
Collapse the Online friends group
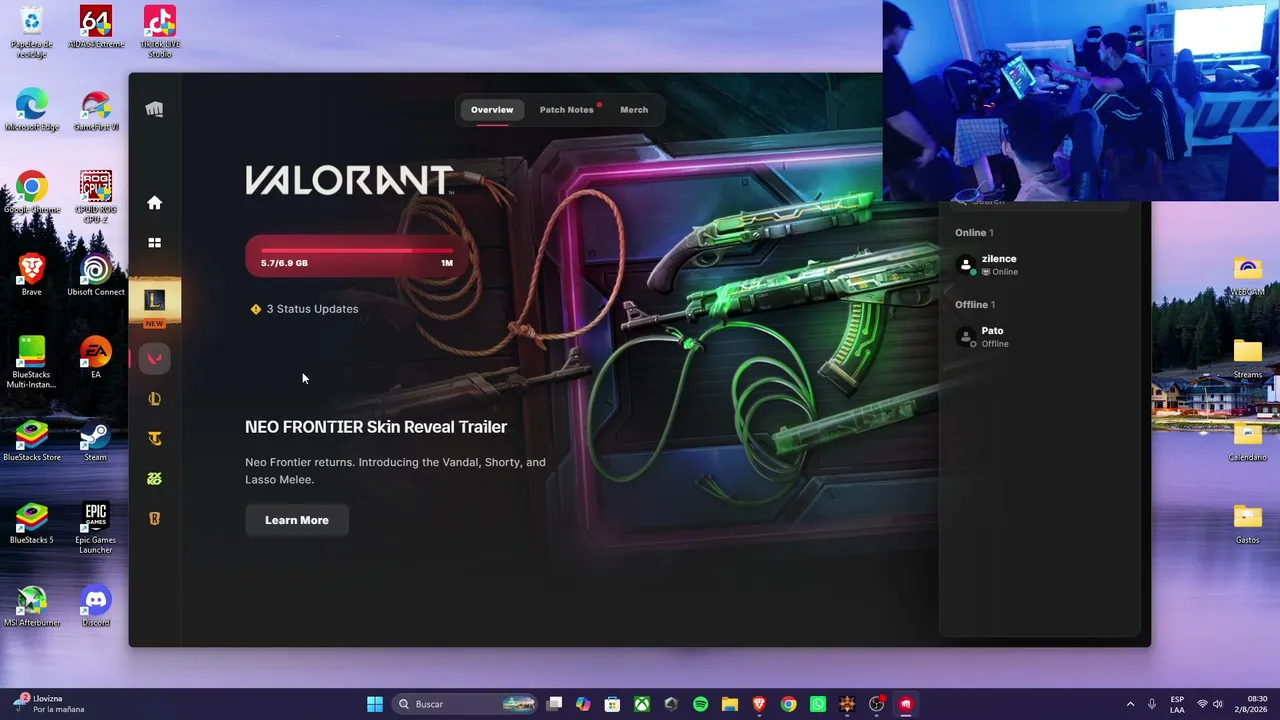(974, 233)
